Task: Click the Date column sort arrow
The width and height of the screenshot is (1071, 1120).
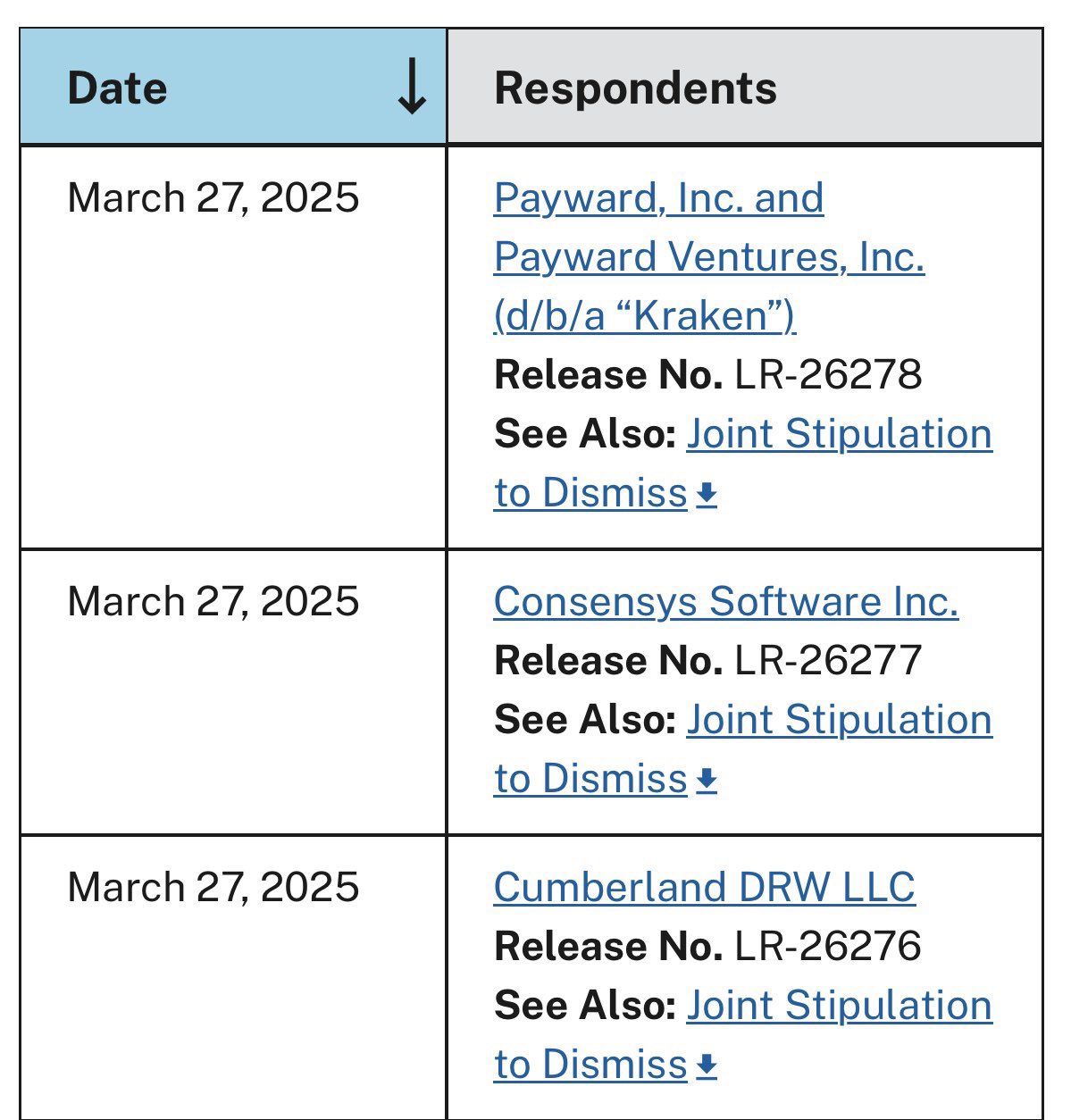Action: click(411, 88)
